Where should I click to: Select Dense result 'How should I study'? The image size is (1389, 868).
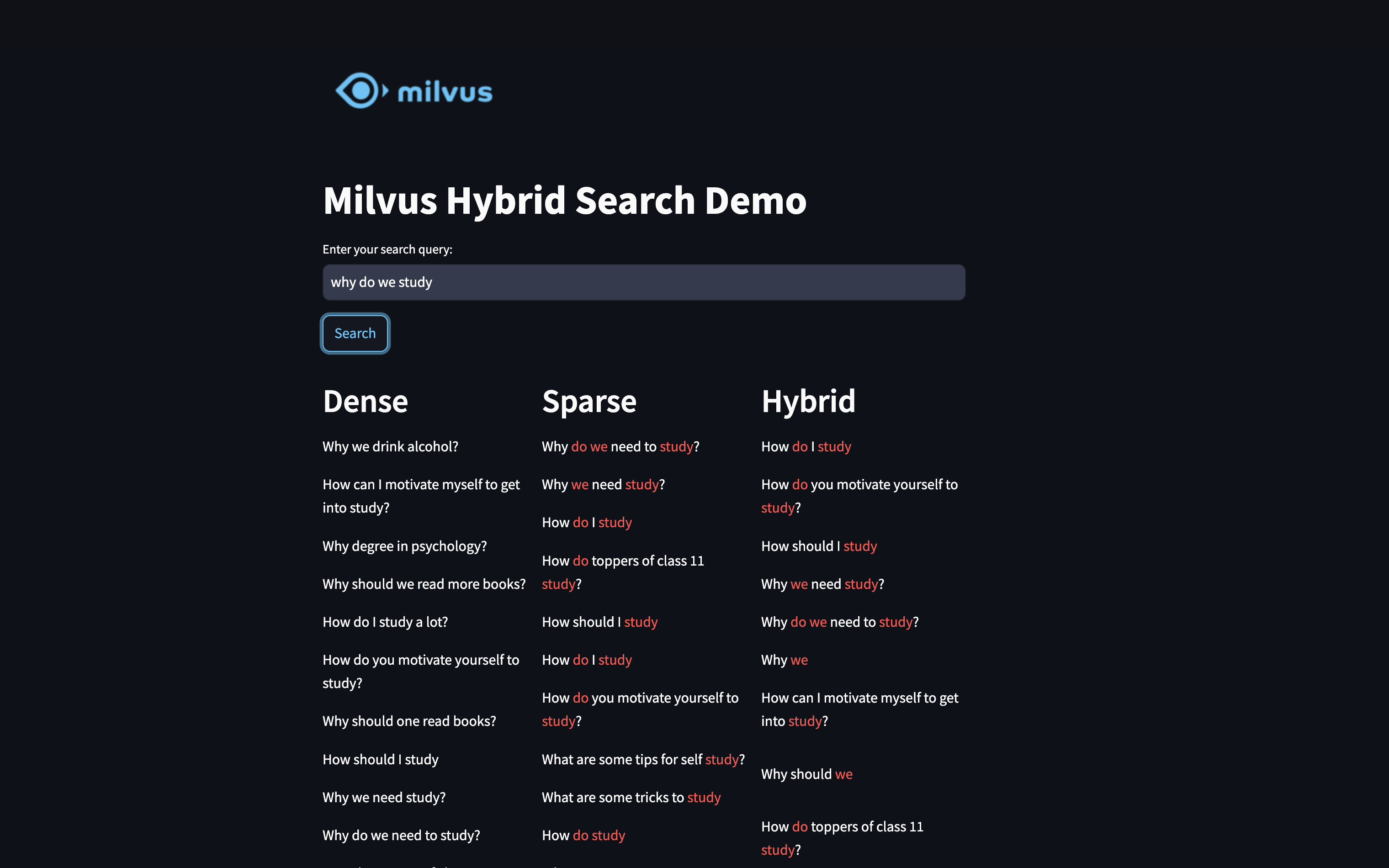tap(381, 759)
